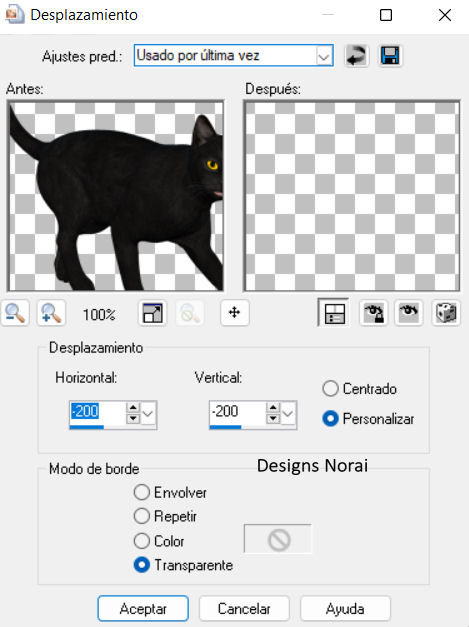Expand the Horizontal value dropdown arrow
Viewport: 469px width, 627px height.
coord(148,413)
